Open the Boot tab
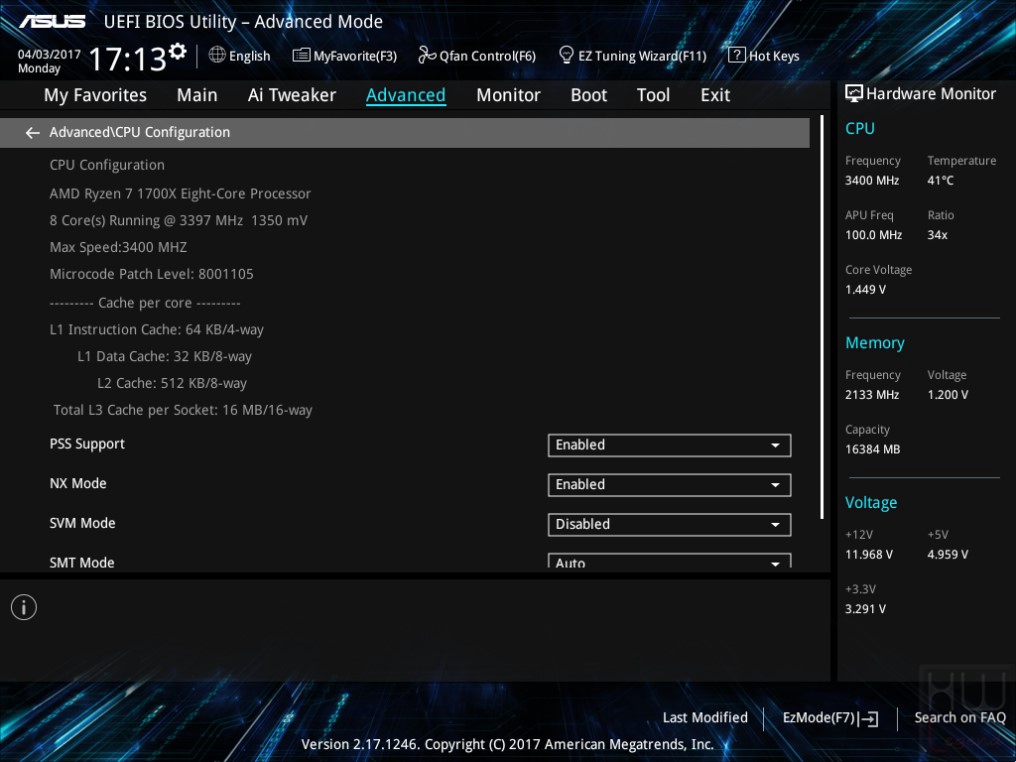This screenshot has width=1016, height=762. pos(588,95)
